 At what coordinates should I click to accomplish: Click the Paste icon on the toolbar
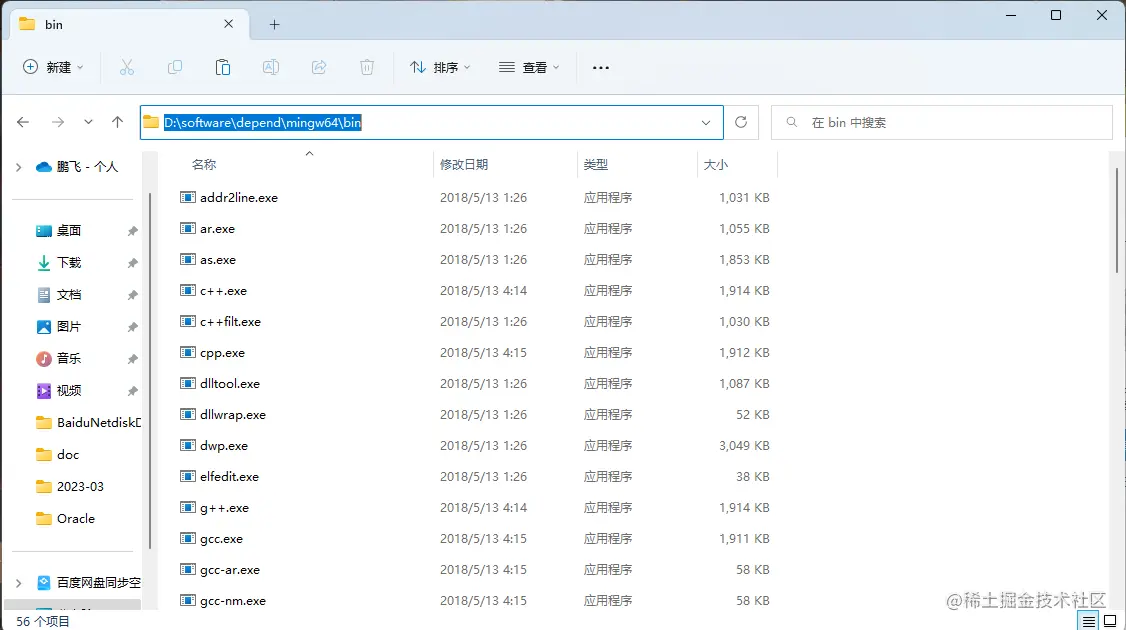coord(223,67)
